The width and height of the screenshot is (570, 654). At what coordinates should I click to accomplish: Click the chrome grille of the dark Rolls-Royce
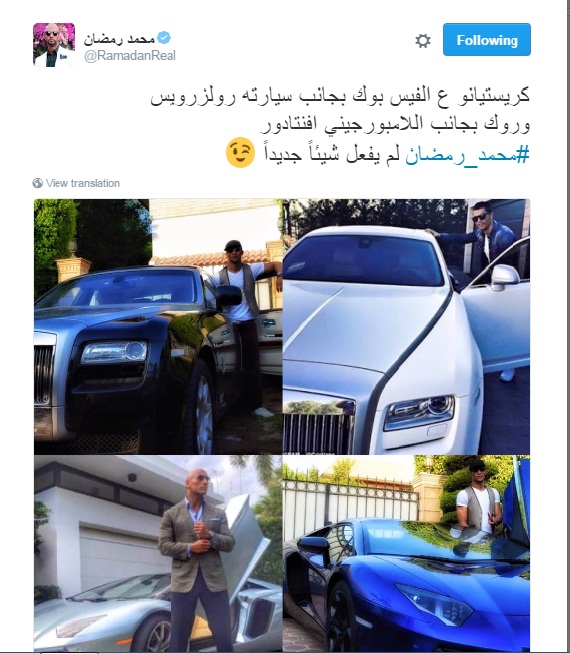[x=44, y=375]
